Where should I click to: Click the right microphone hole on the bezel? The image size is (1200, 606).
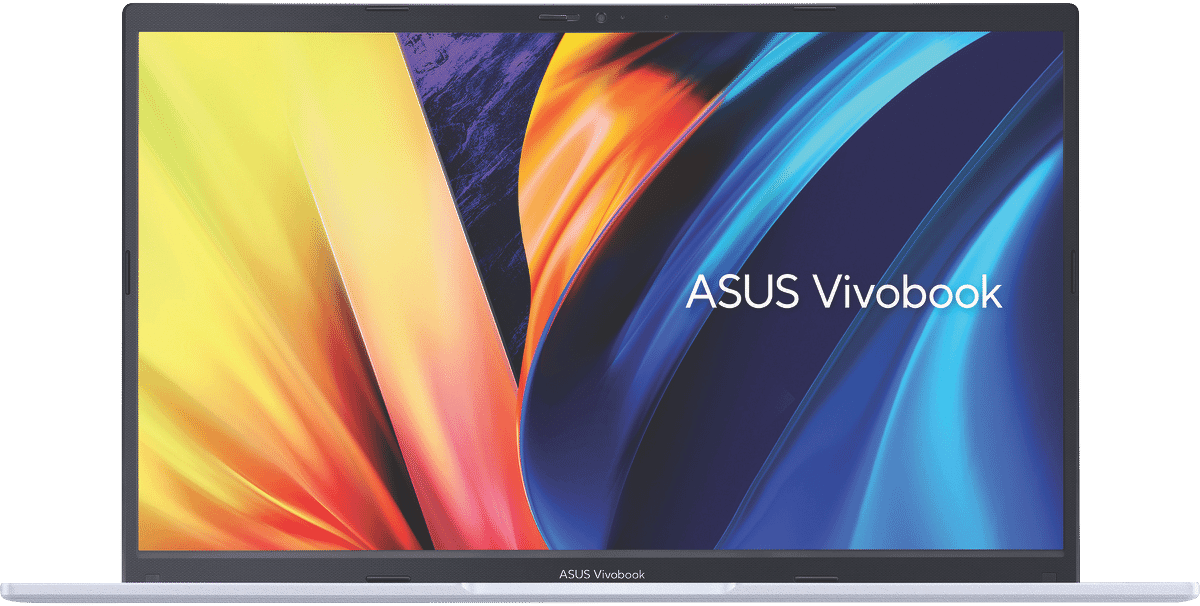(x=666, y=17)
